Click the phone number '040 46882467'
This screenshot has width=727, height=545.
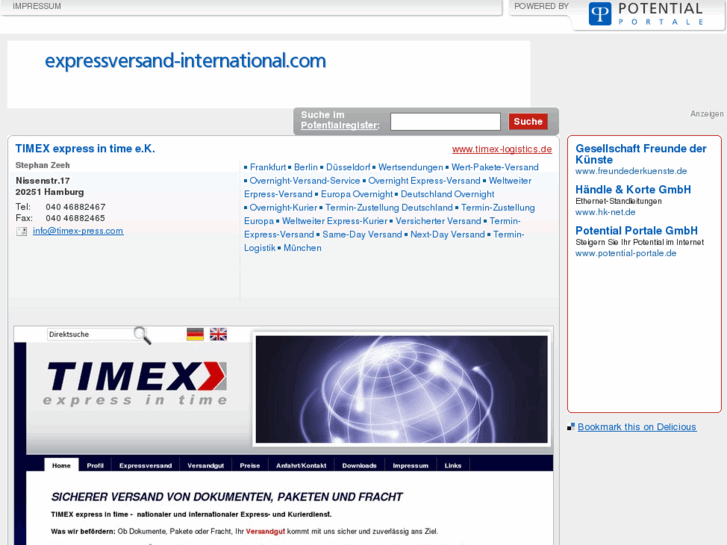pyautogui.click(x=76, y=207)
